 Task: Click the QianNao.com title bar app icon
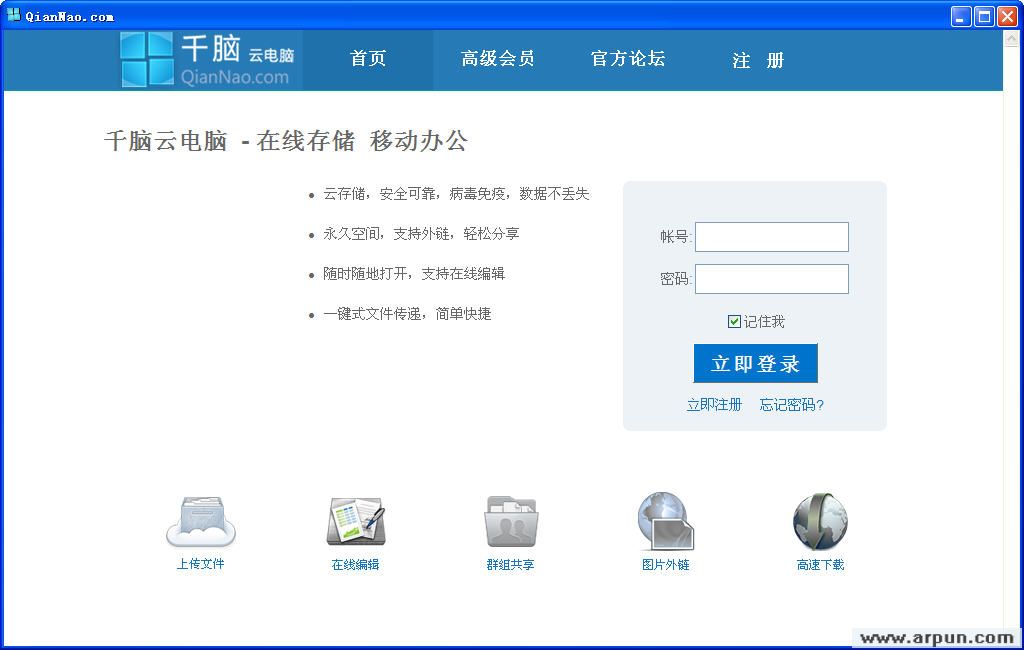click(x=13, y=15)
